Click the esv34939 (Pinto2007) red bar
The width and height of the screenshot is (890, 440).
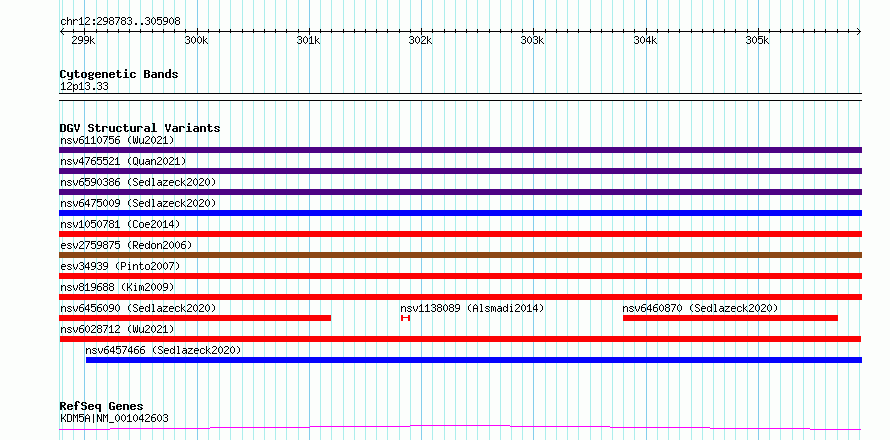[460, 276]
